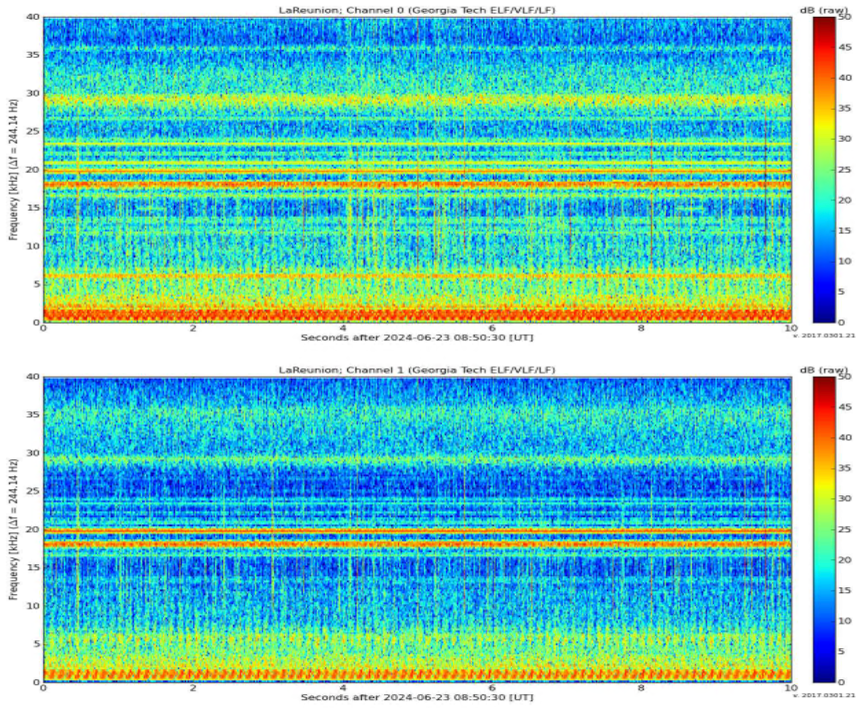Click the bottom plot's x-axis time label
Screen dimensions: 856x708
(416, 697)
